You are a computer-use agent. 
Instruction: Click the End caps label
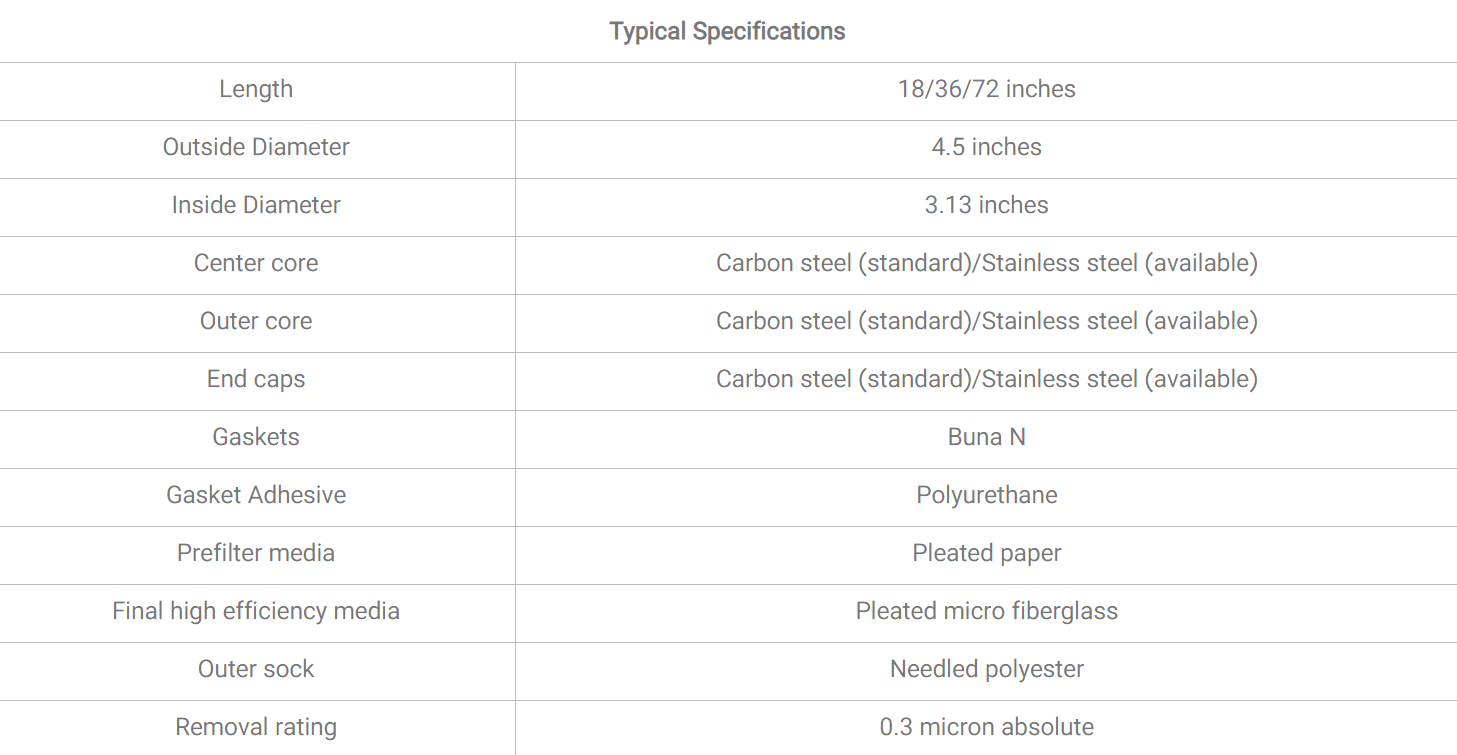click(256, 379)
